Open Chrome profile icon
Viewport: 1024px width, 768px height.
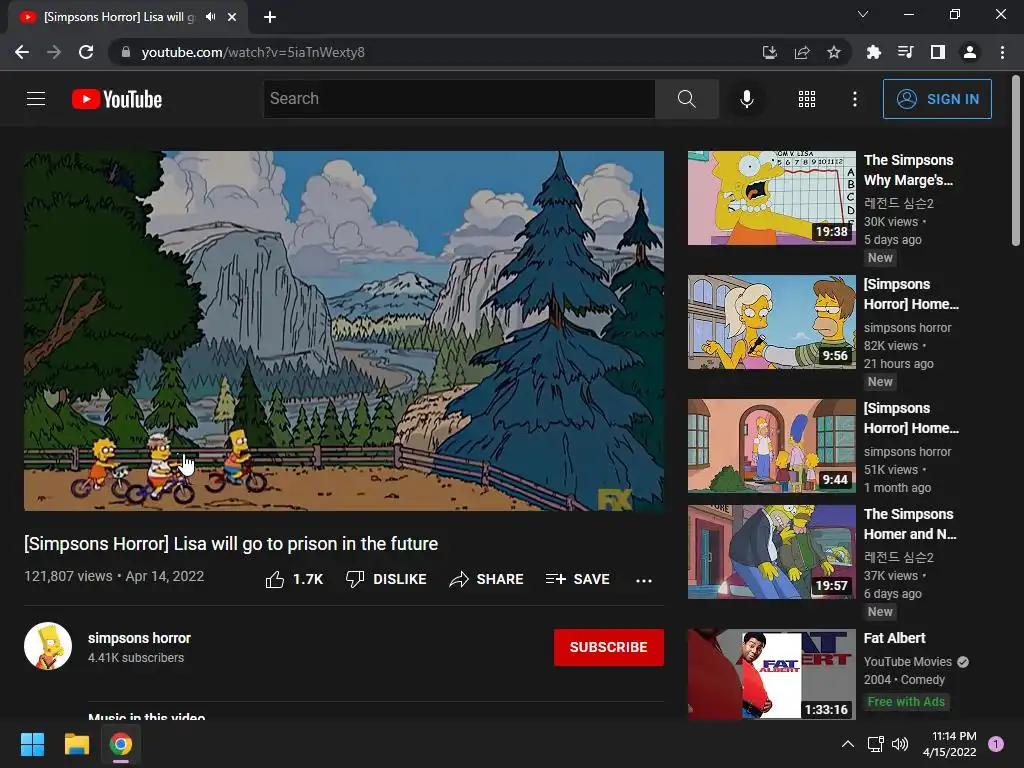point(970,52)
